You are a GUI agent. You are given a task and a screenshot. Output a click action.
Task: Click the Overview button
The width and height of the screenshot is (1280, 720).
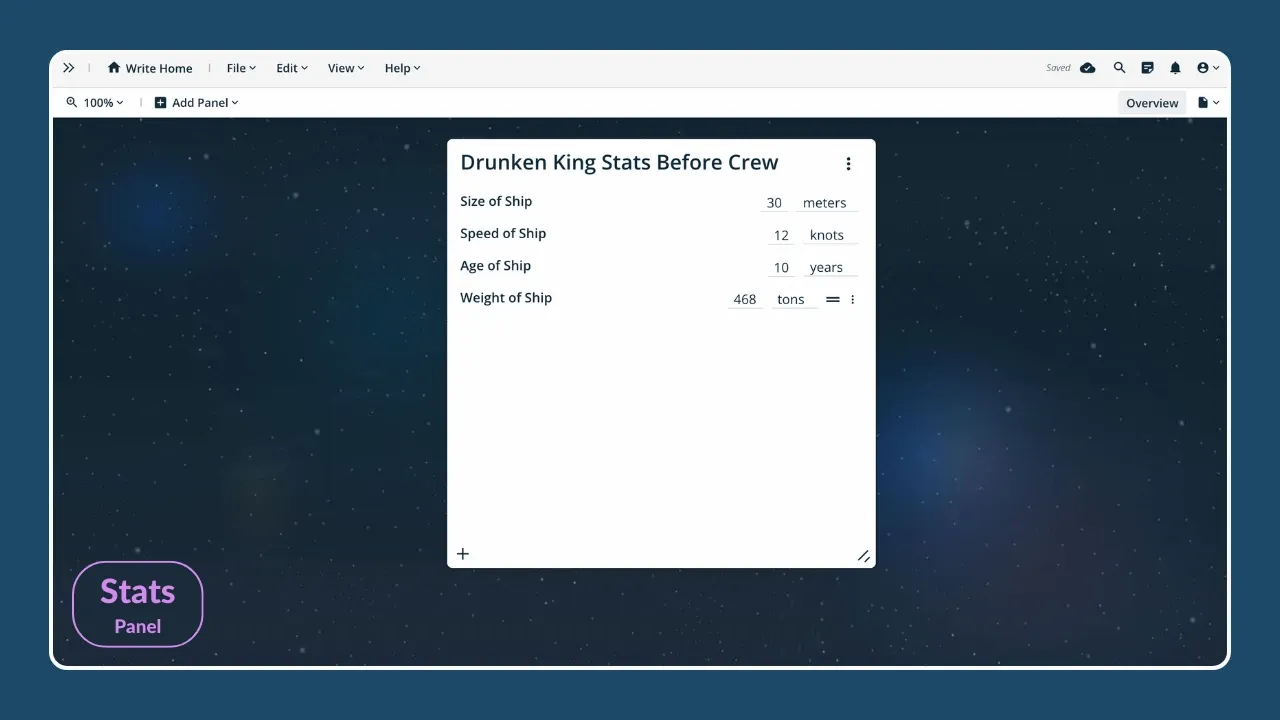1152,103
